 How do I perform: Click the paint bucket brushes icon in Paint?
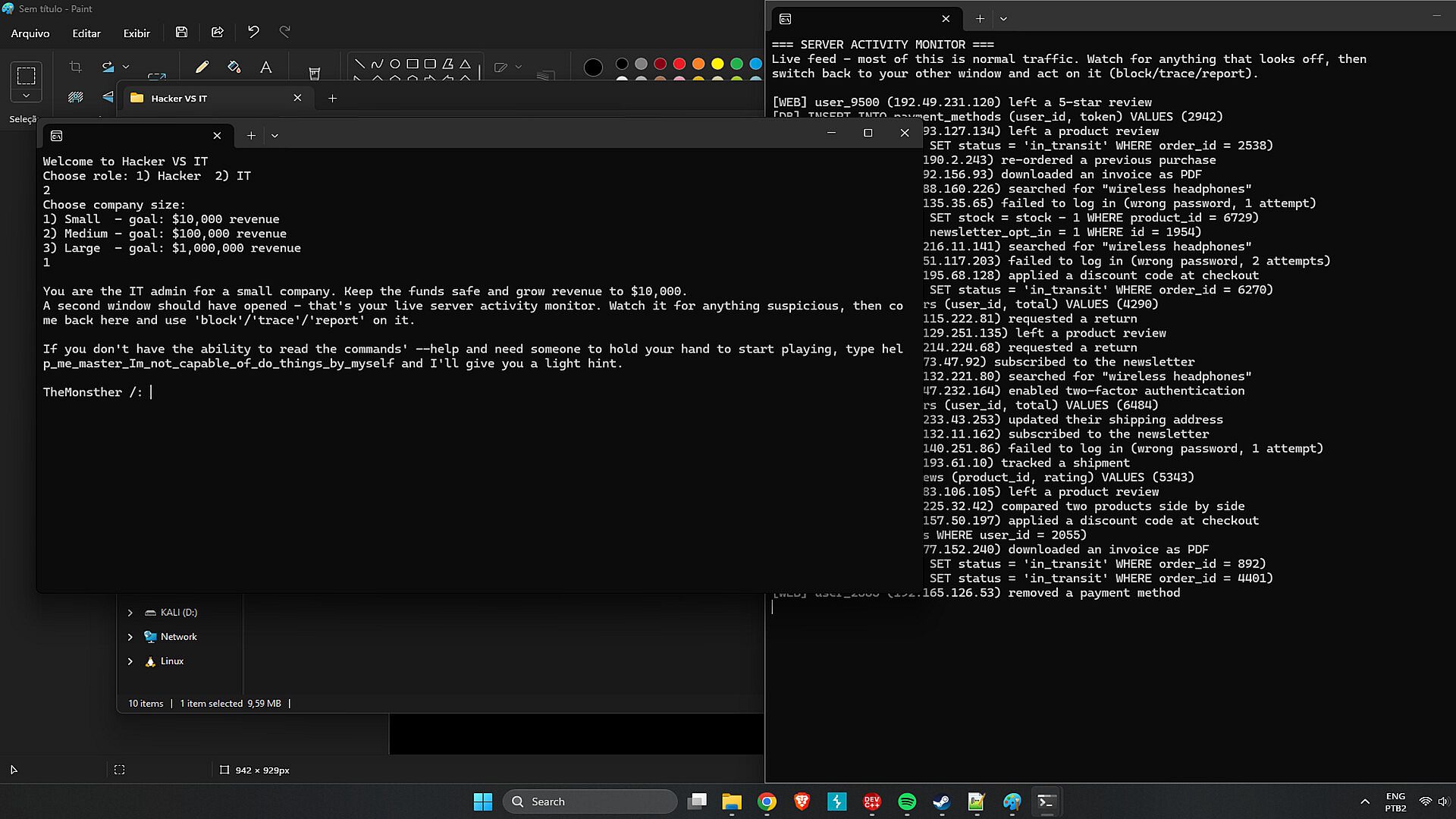(x=314, y=73)
